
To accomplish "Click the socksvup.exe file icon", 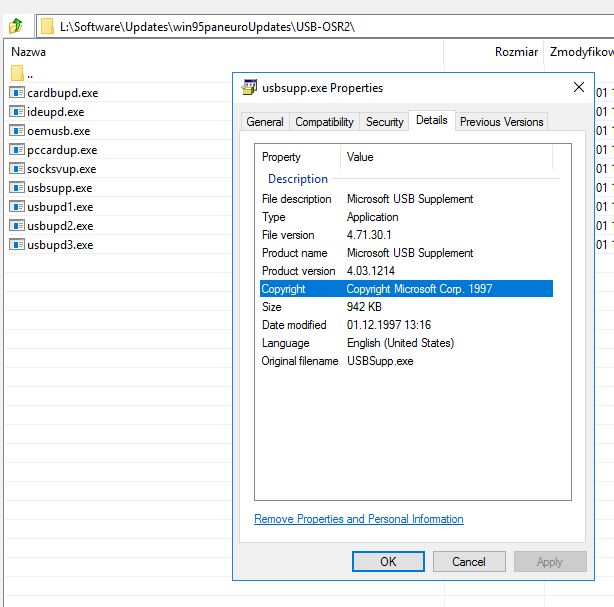I will pyautogui.click(x=17, y=169).
